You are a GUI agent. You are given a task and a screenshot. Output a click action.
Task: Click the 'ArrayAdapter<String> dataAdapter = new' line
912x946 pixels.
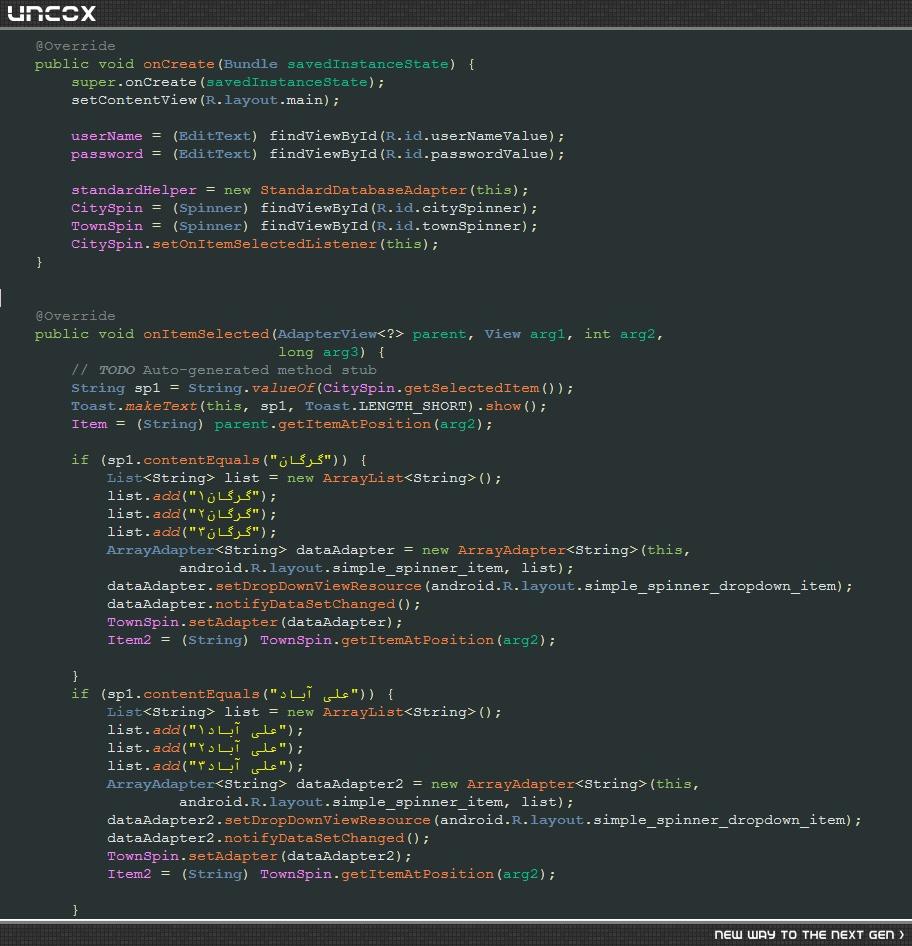coord(398,550)
